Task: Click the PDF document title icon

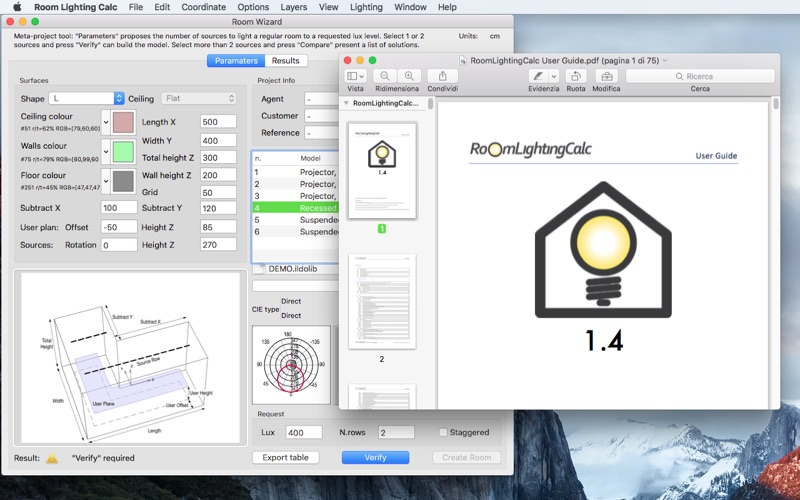Action: click(x=463, y=60)
